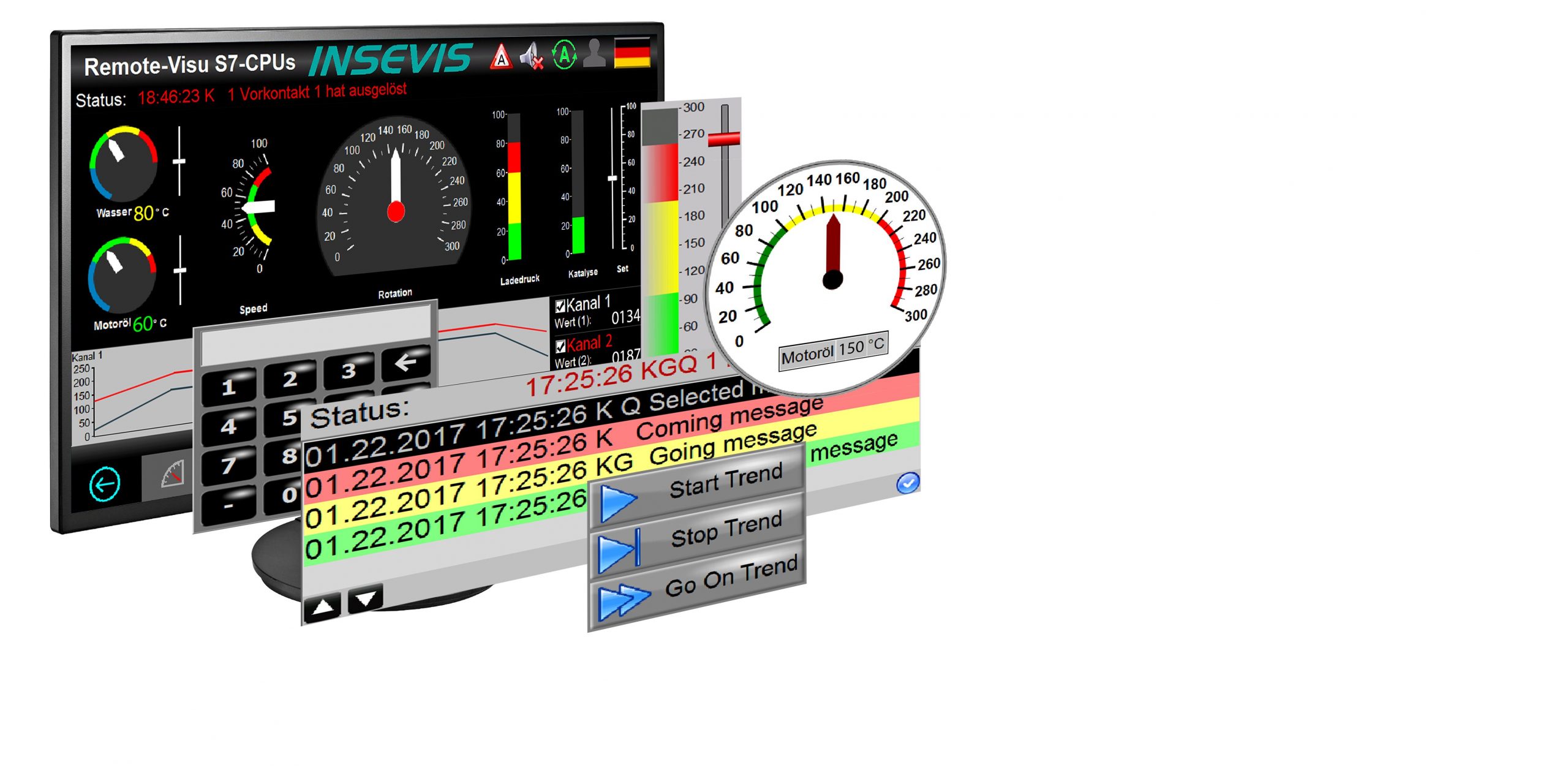This screenshot has height=784, width=1568.
Task: Click the Go On Trend button
Action: 697,585
